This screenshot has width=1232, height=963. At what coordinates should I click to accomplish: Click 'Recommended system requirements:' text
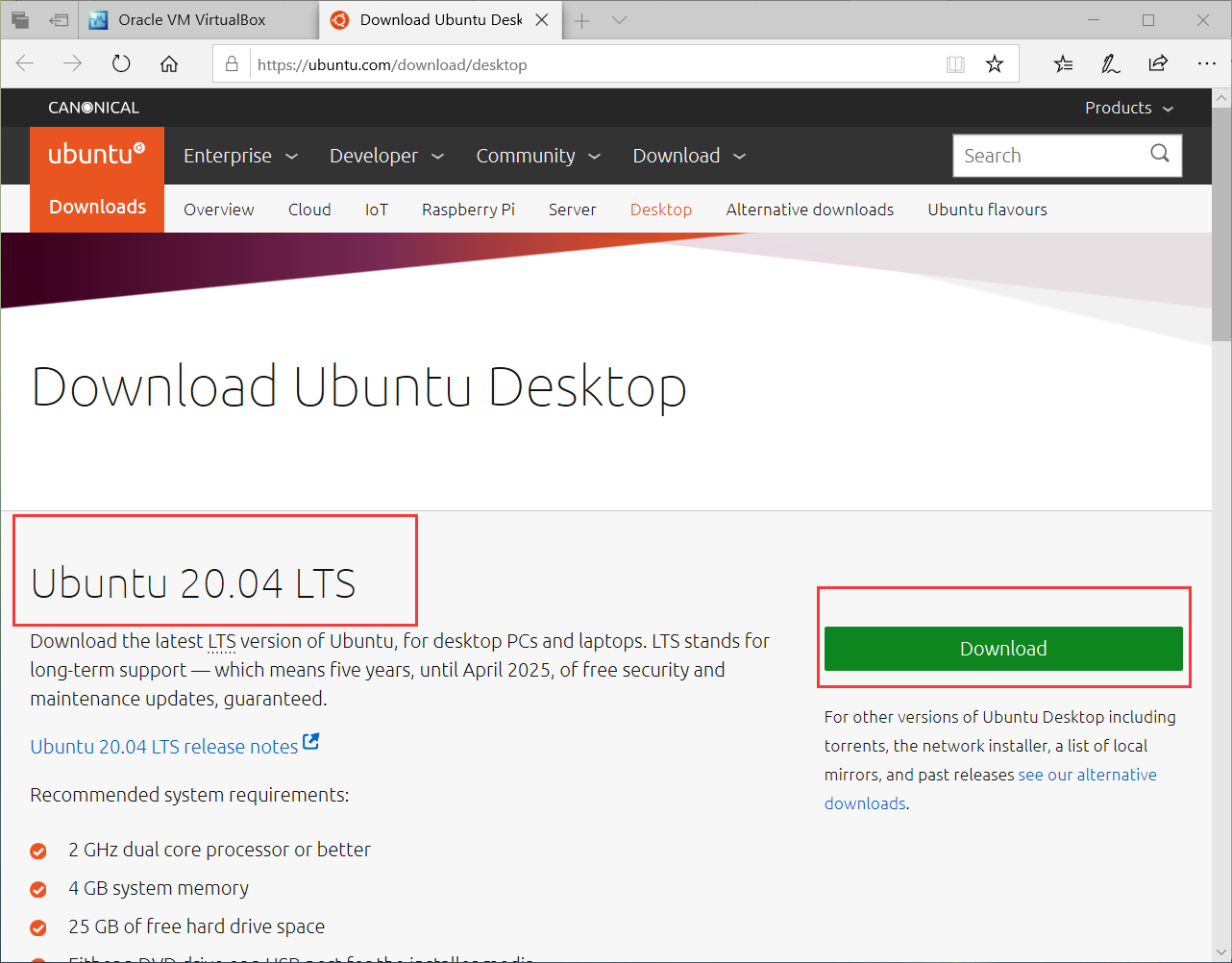(189, 795)
